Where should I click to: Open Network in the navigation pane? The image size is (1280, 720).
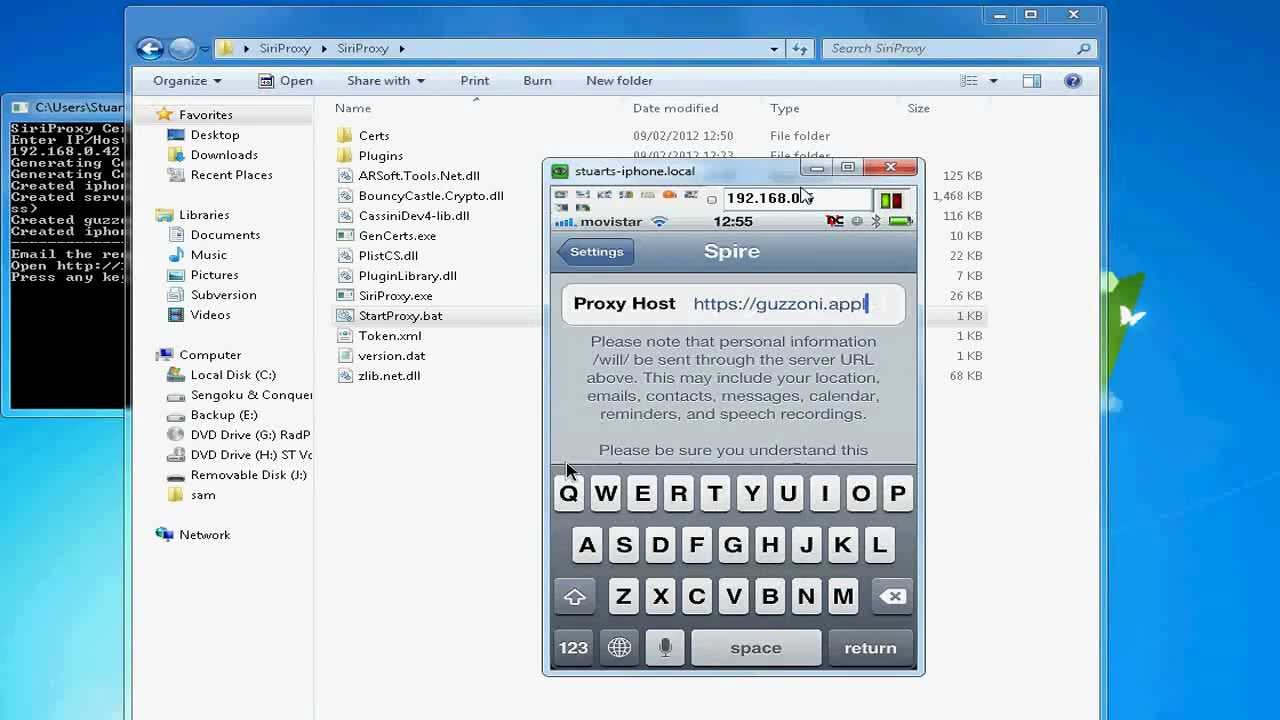coord(204,535)
